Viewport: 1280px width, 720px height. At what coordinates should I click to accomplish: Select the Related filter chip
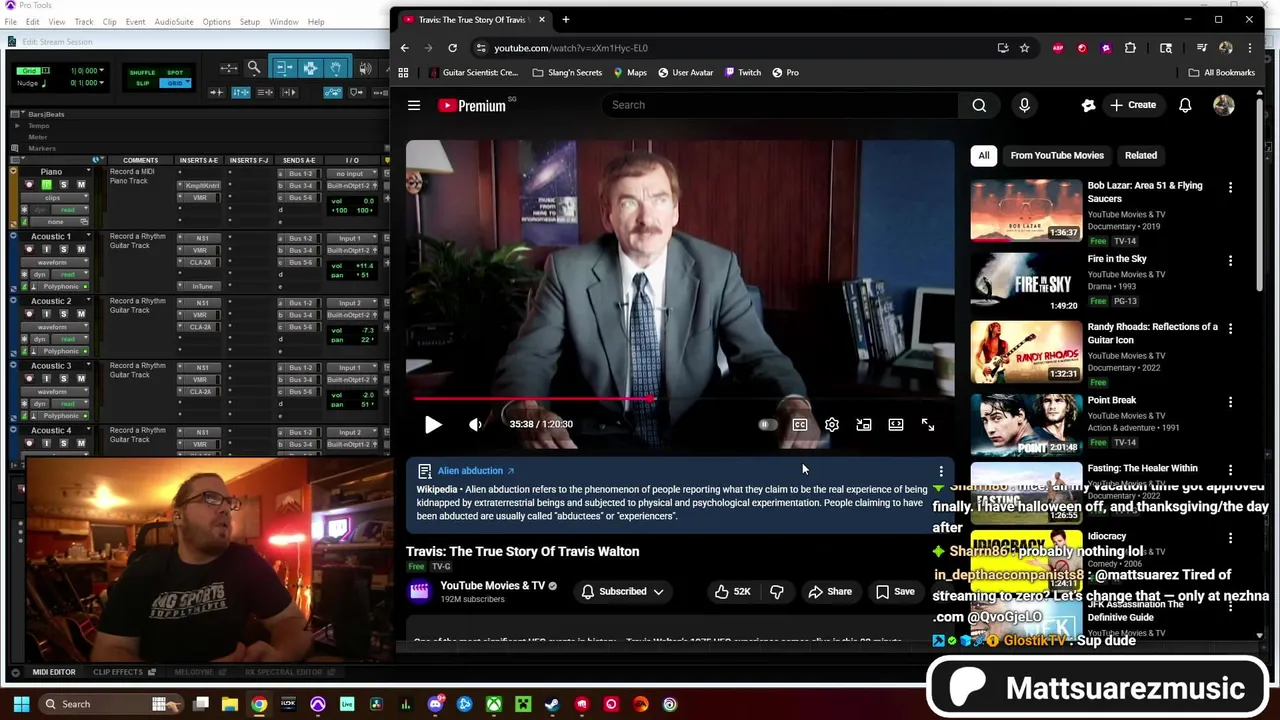(1141, 155)
